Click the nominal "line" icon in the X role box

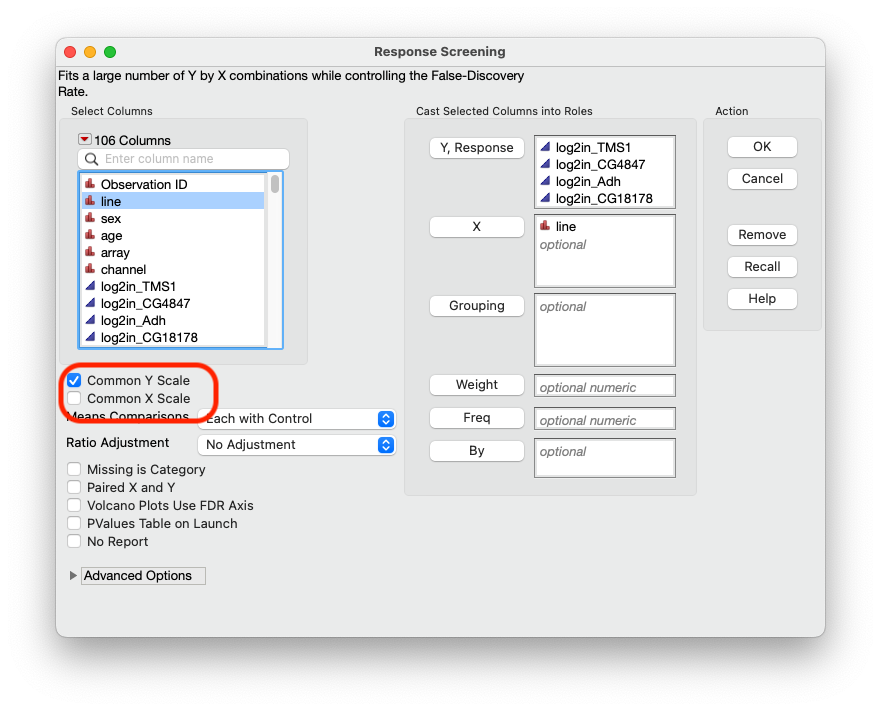(x=545, y=226)
